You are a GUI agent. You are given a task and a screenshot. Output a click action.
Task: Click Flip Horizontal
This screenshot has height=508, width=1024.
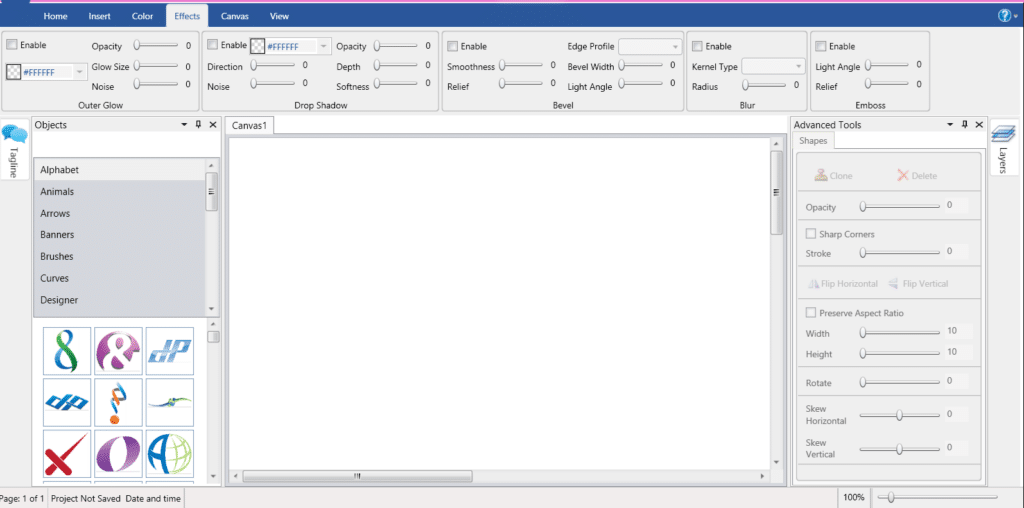click(843, 284)
